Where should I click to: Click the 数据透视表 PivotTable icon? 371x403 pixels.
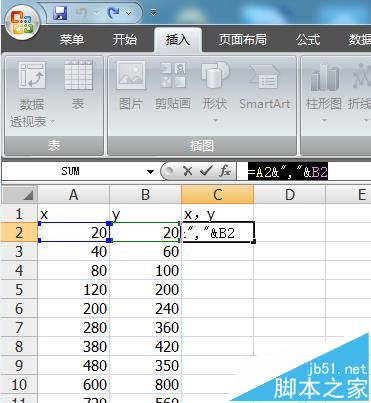(32, 76)
